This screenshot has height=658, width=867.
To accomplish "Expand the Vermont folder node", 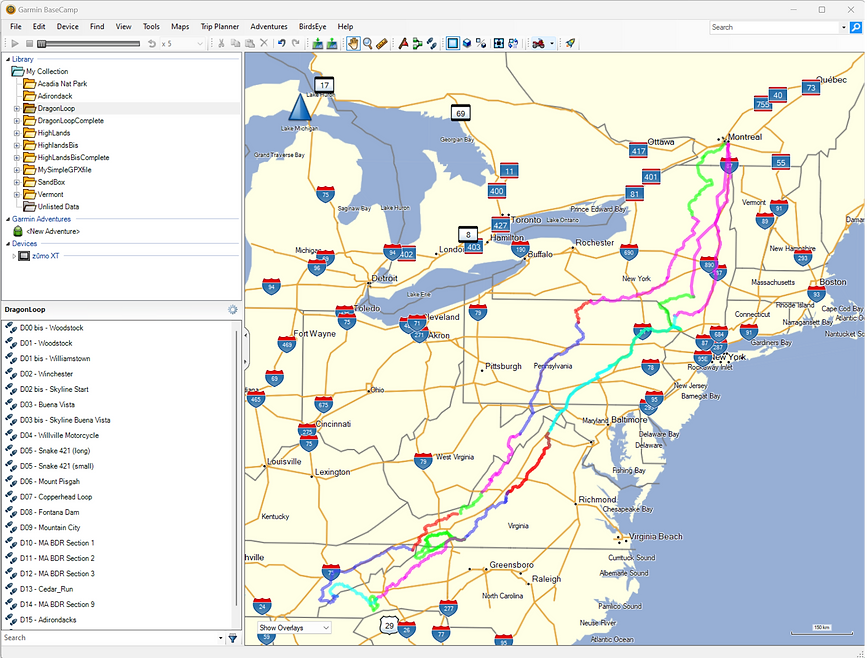I will 17,195.
